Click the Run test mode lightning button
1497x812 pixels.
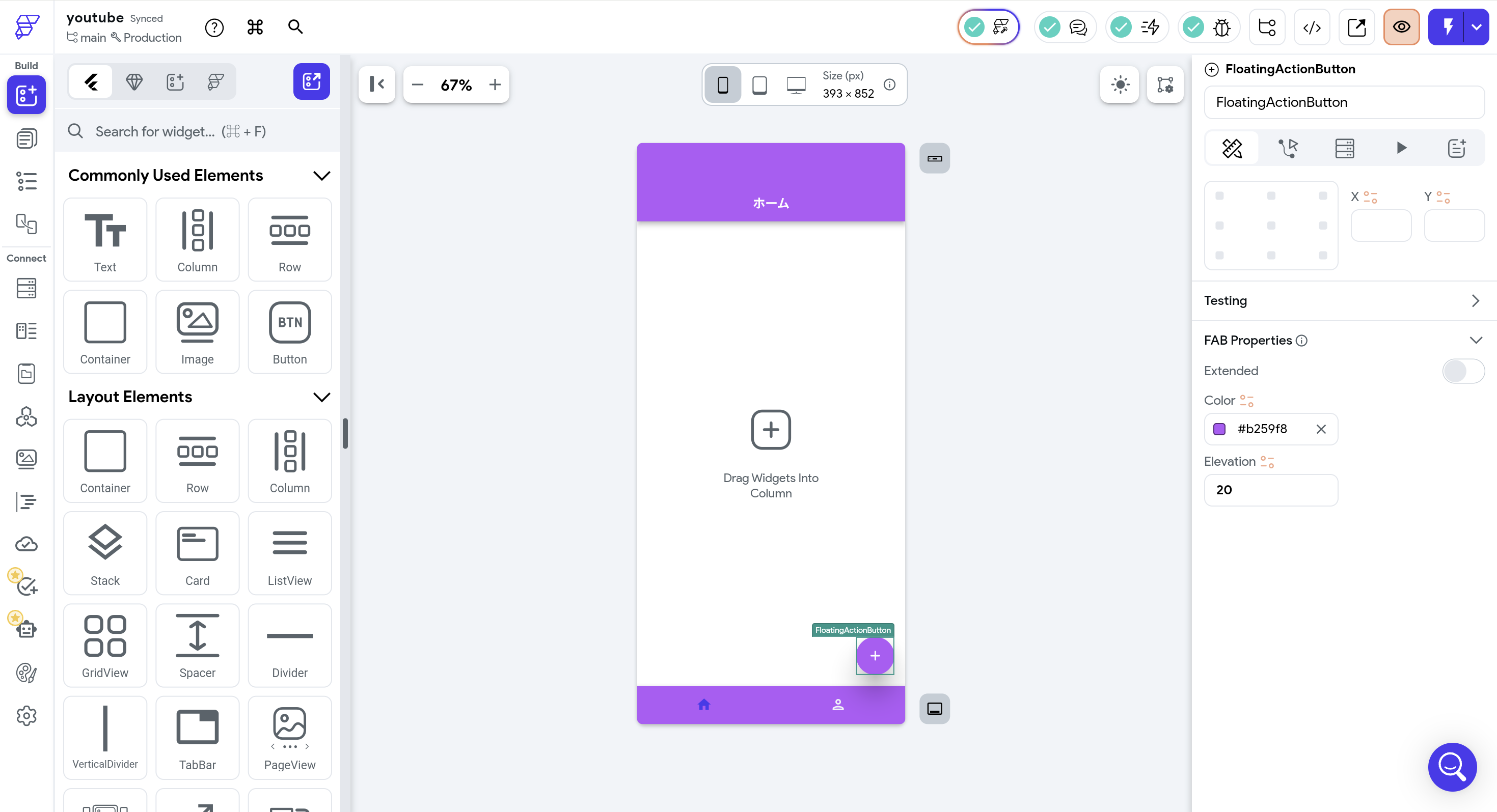click(1447, 27)
